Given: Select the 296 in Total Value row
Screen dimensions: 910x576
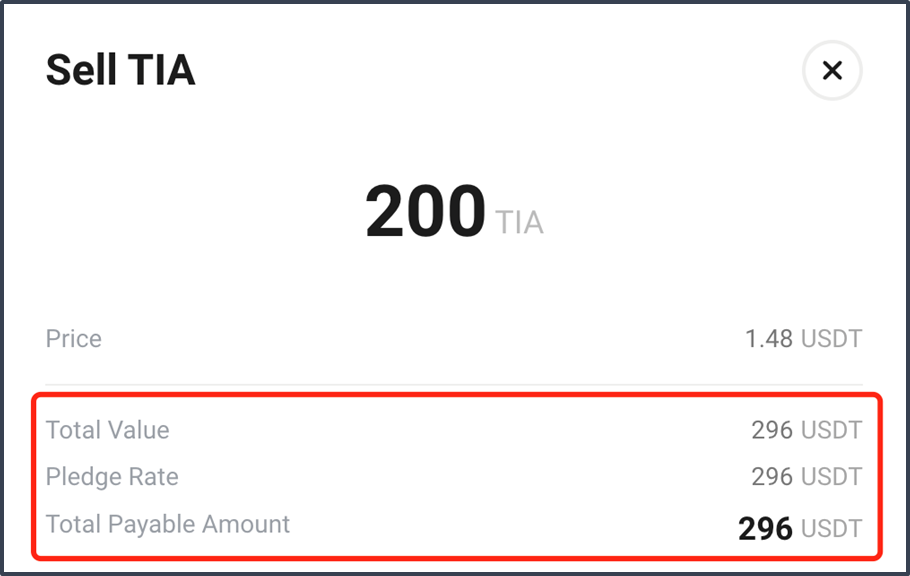Looking at the screenshot, I should pos(772,430).
